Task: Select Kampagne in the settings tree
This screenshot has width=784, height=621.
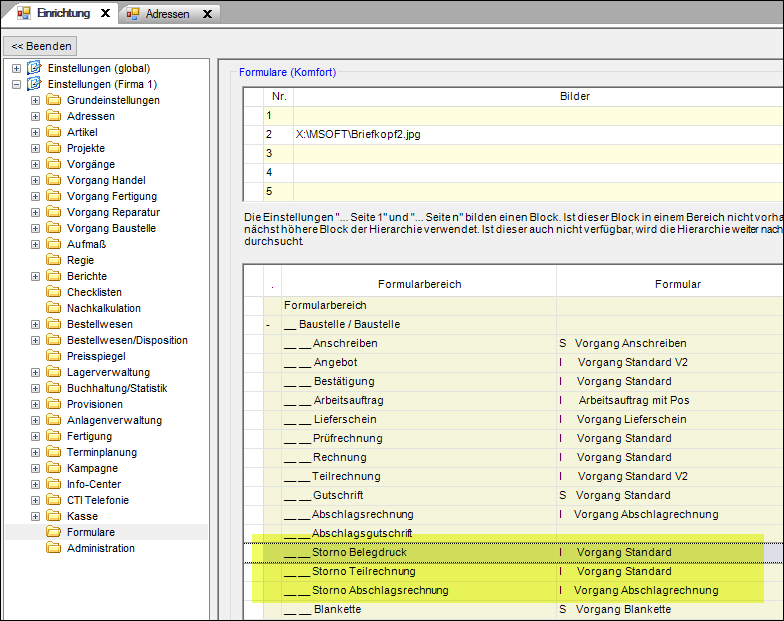Action: pyautogui.click(x=92, y=468)
